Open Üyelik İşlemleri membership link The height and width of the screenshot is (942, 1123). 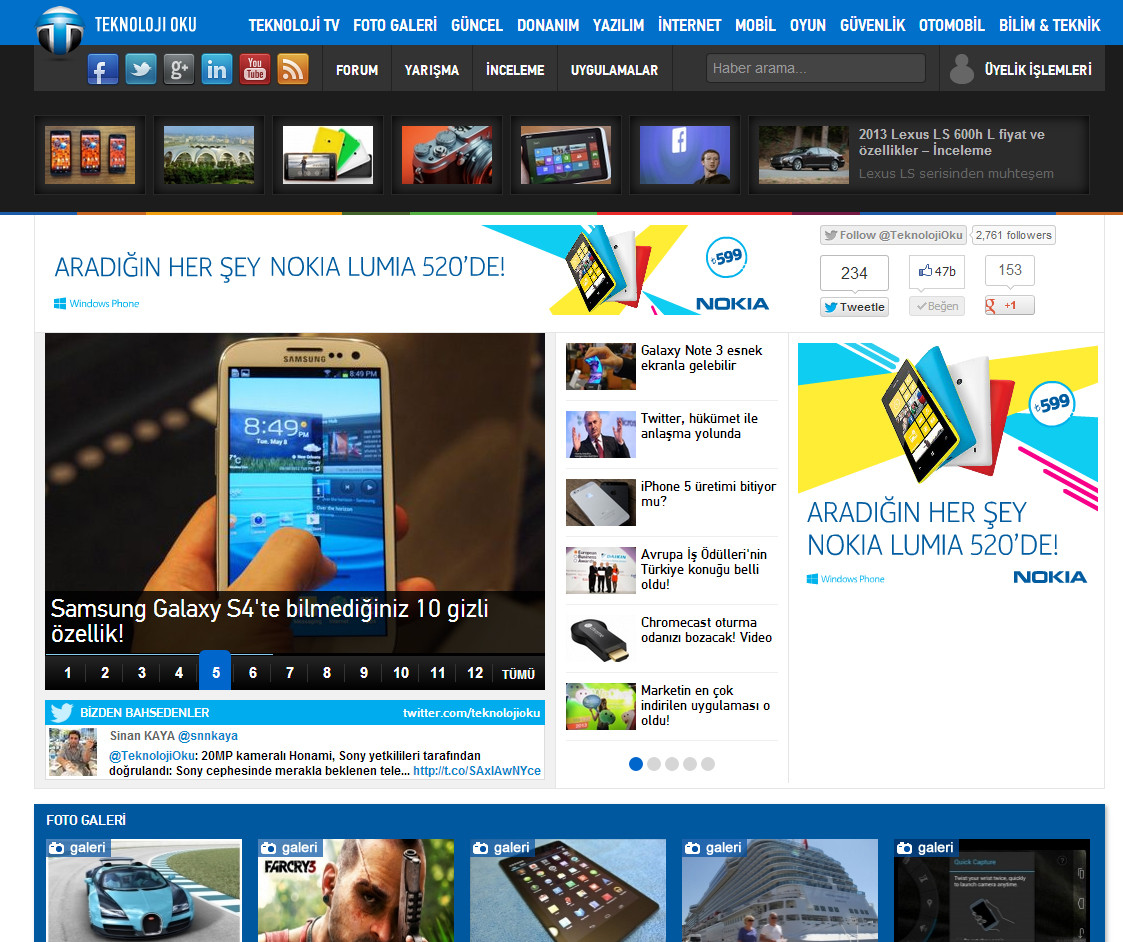(x=1038, y=69)
